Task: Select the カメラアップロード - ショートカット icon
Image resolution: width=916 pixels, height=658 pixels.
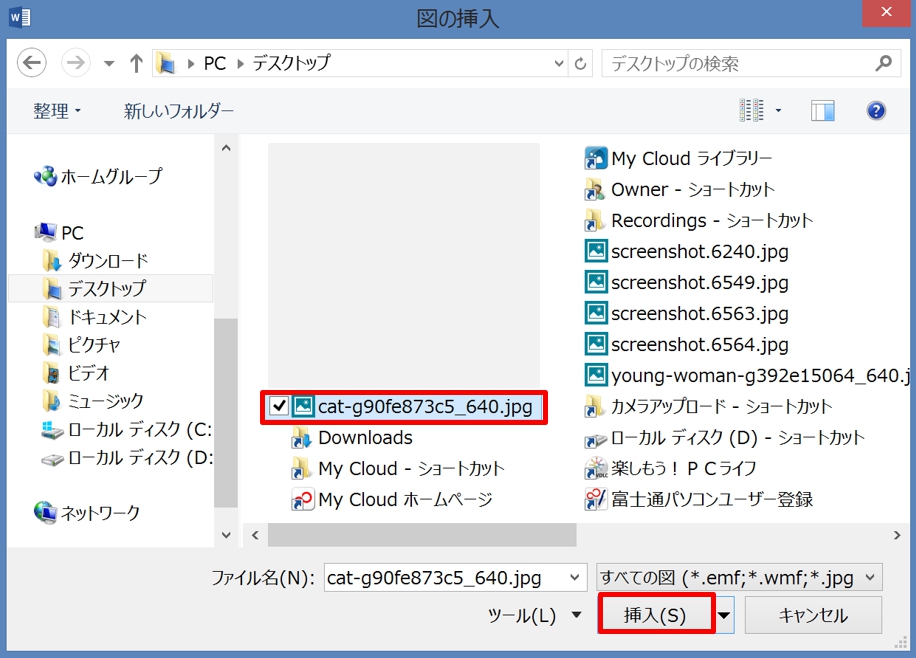Action: [x=595, y=407]
